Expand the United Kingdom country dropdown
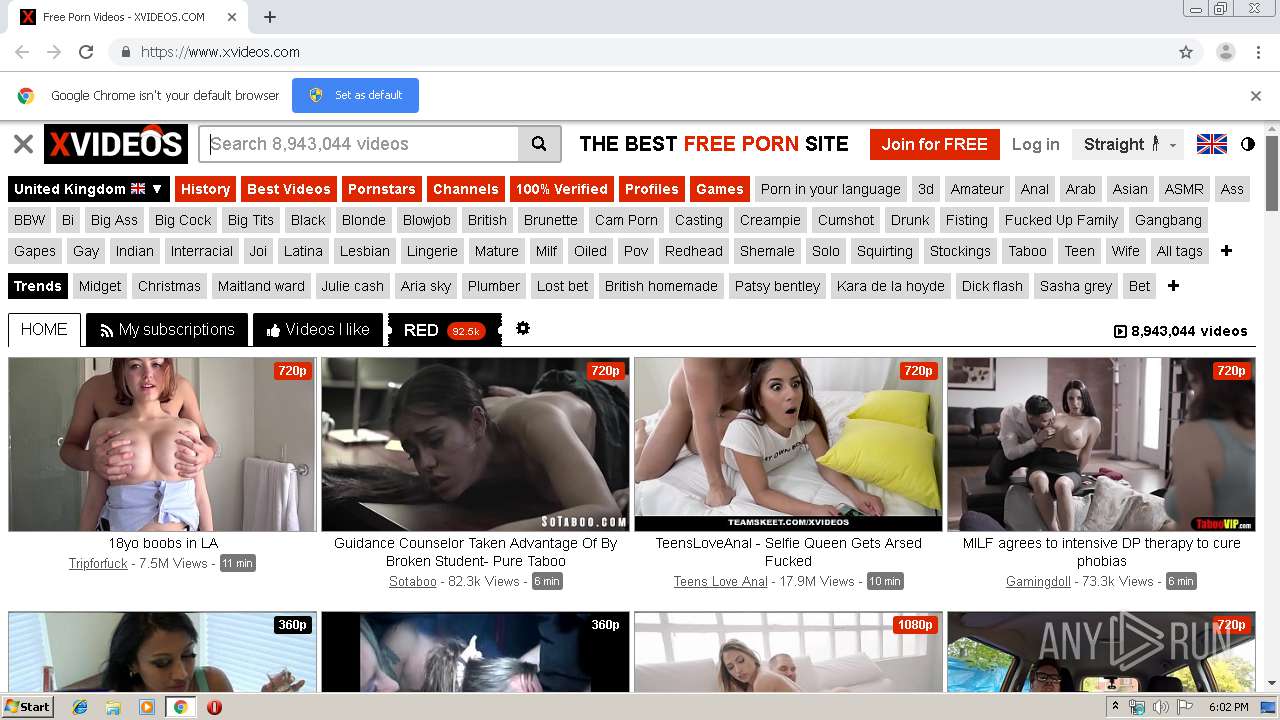 pyautogui.click(x=88, y=189)
